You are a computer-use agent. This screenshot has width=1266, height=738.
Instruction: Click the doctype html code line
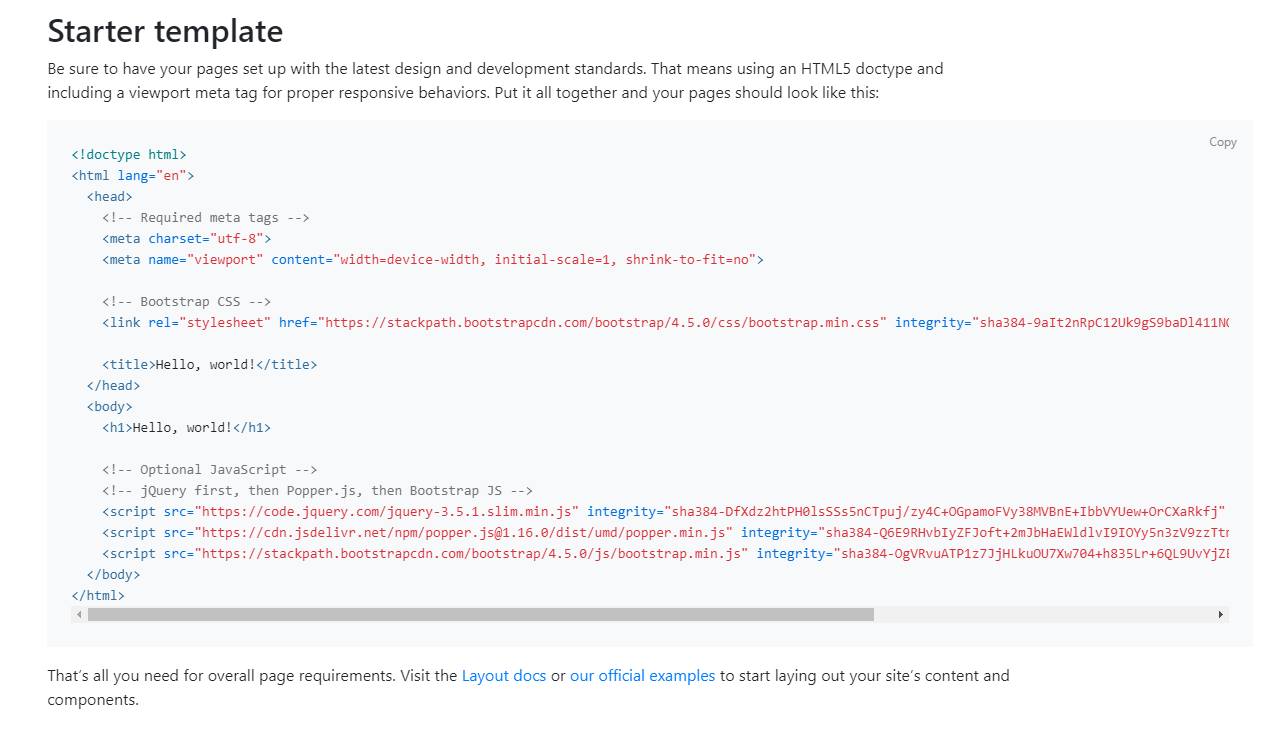(129, 155)
